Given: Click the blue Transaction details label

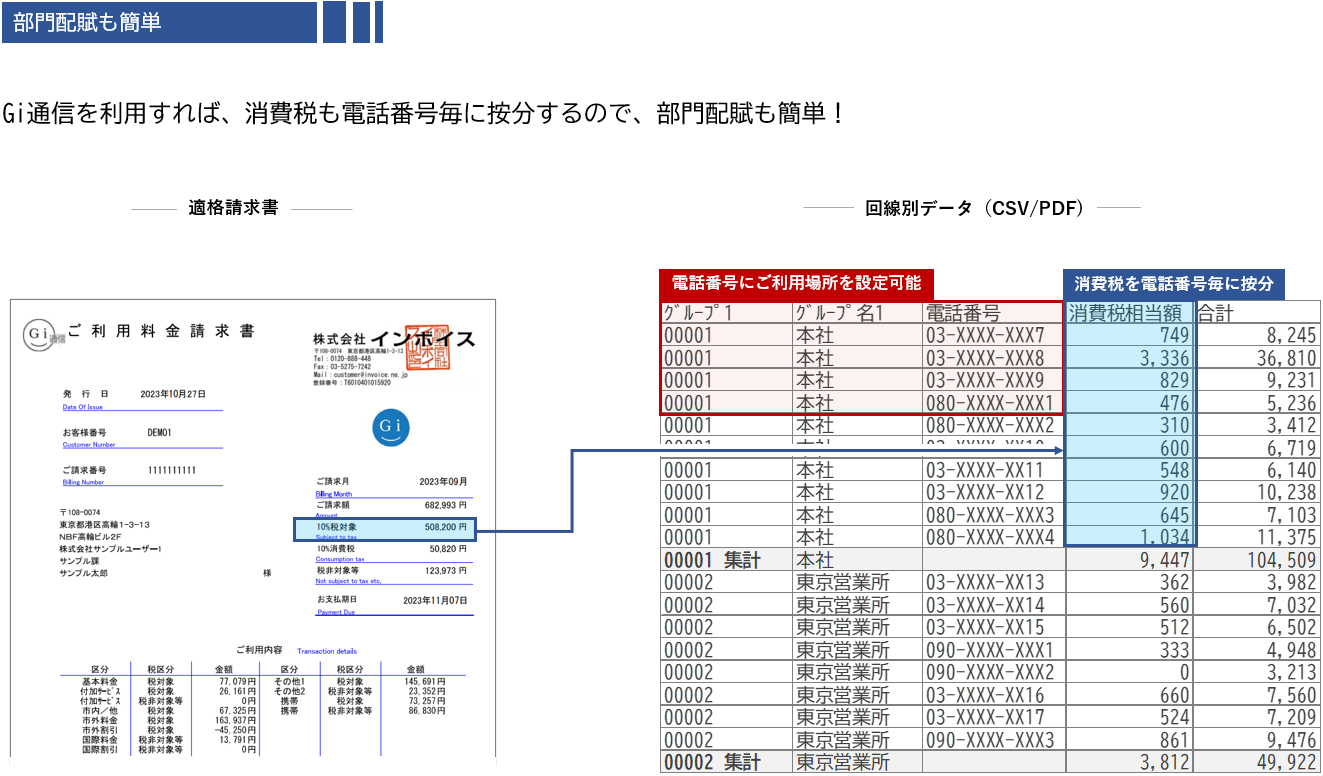Looking at the screenshot, I should [327, 651].
